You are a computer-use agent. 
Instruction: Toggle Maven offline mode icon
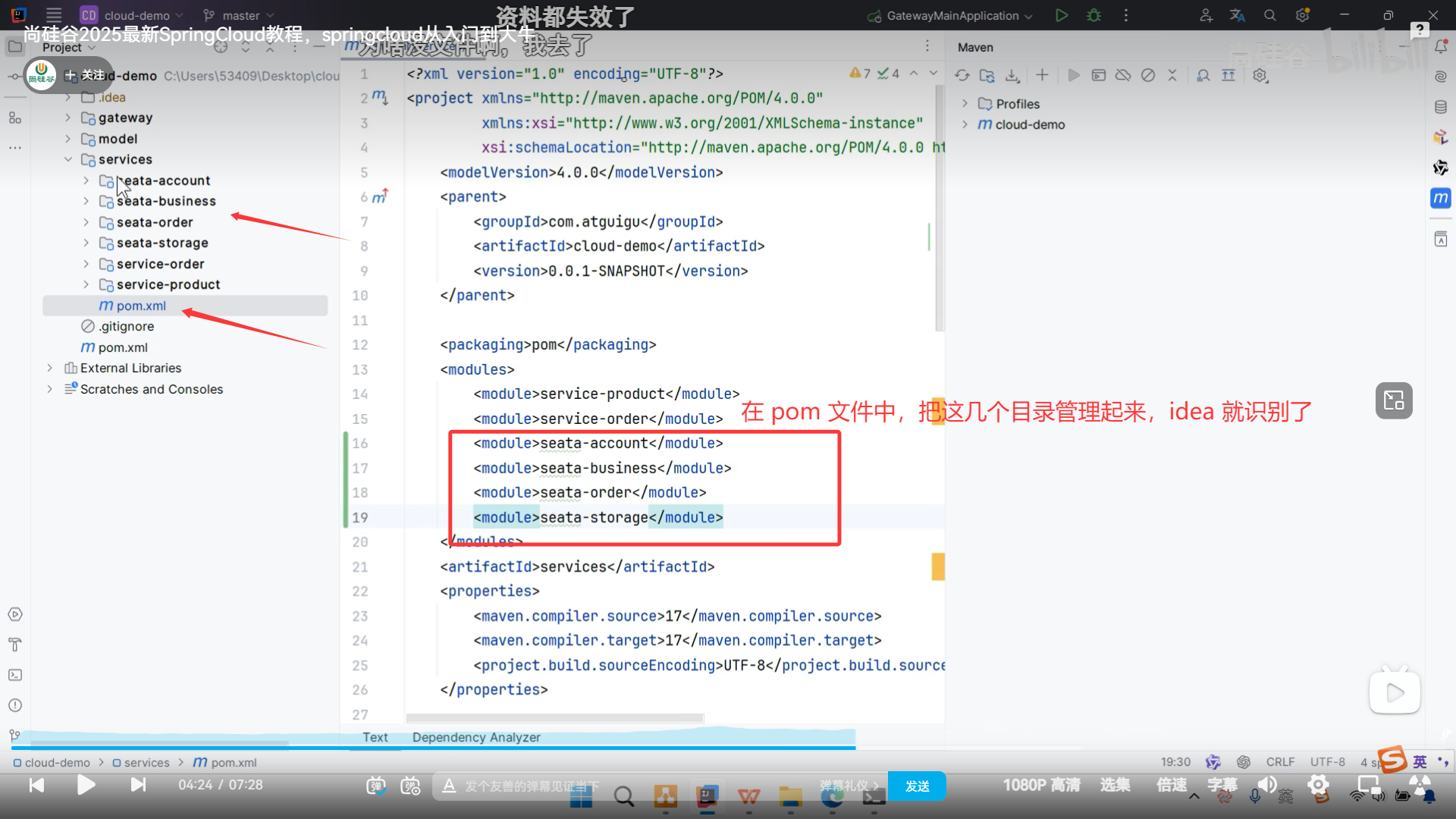pyautogui.click(x=1123, y=75)
